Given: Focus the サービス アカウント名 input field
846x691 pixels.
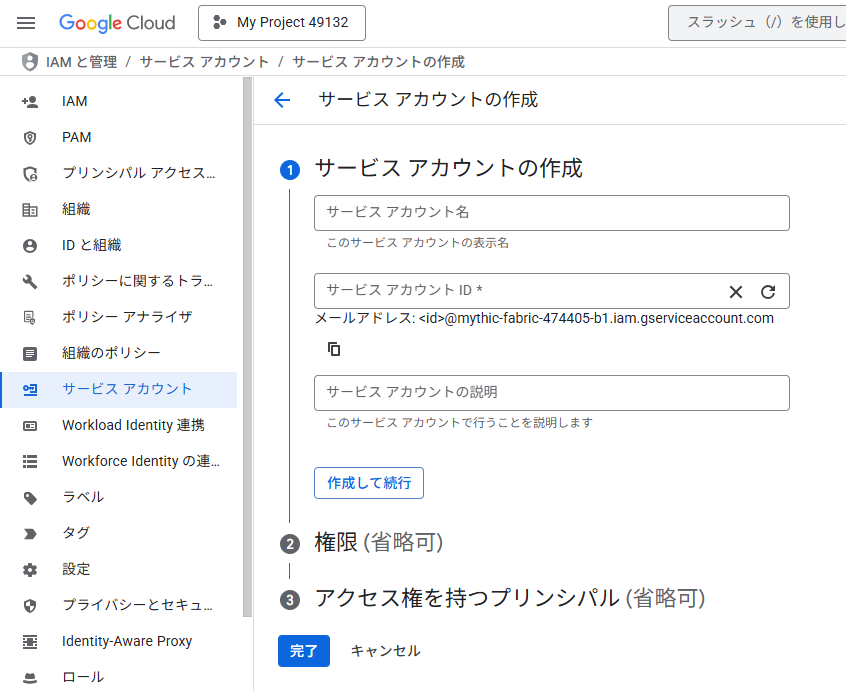Looking at the screenshot, I should pyautogui.click(x=551, y=213).
